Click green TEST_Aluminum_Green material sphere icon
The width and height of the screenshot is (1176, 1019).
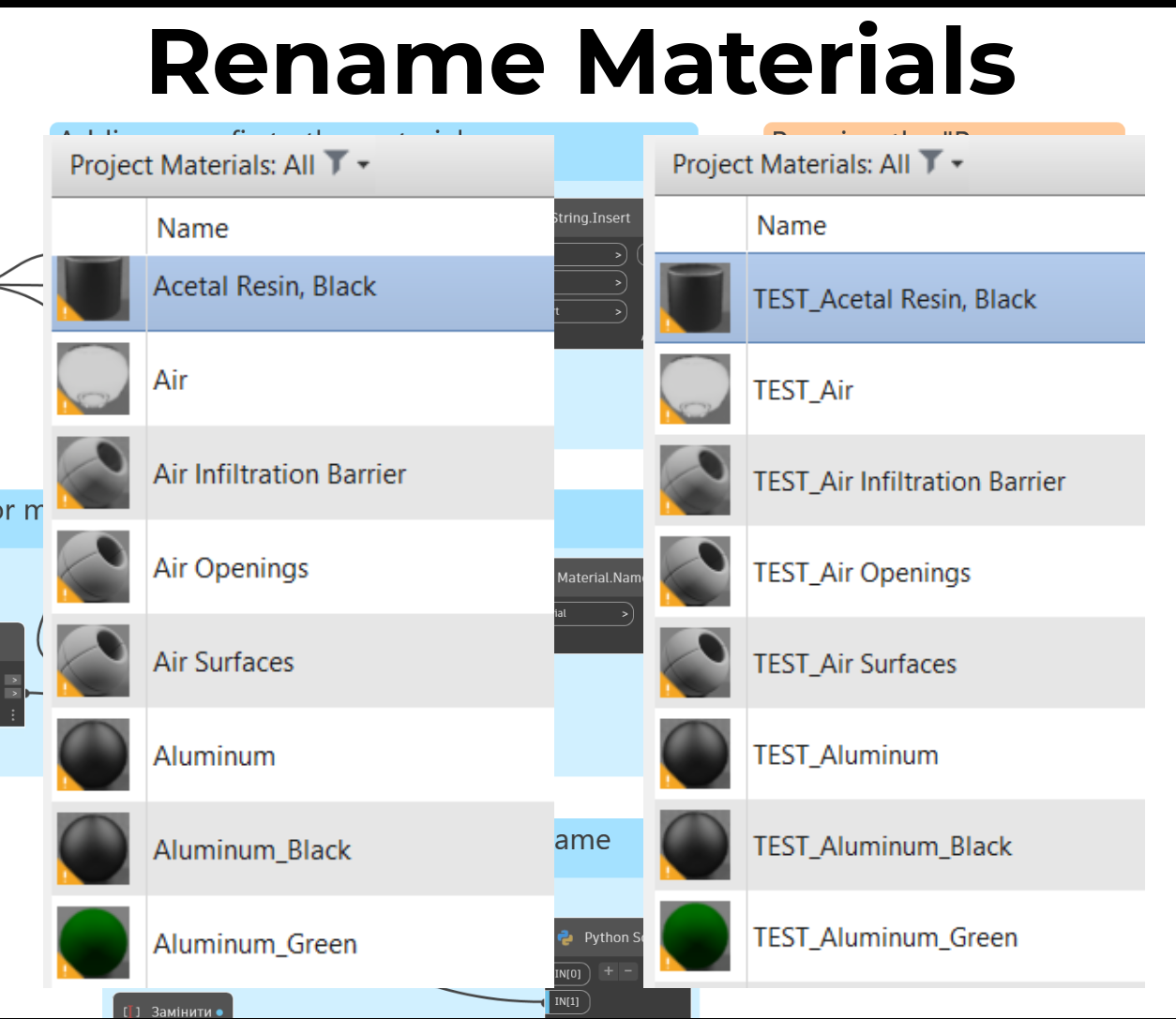coord(695,937)
